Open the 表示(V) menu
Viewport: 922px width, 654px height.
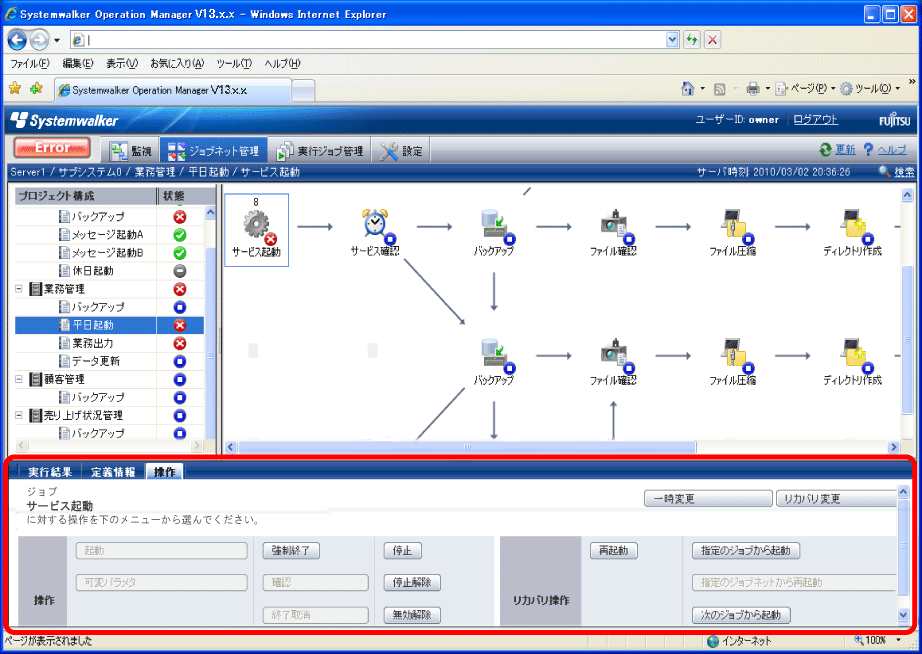tap(122, 64)
